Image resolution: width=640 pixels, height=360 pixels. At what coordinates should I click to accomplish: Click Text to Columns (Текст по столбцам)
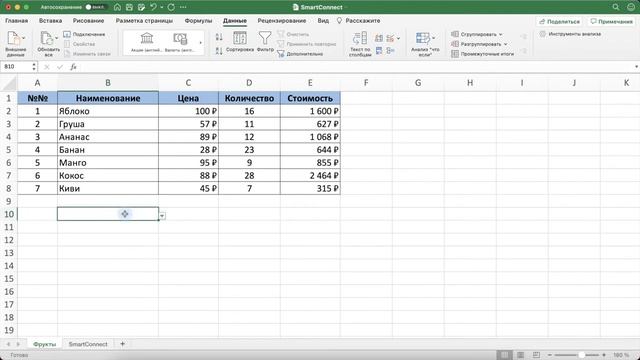pyautogui.click(x=360, y=44)
